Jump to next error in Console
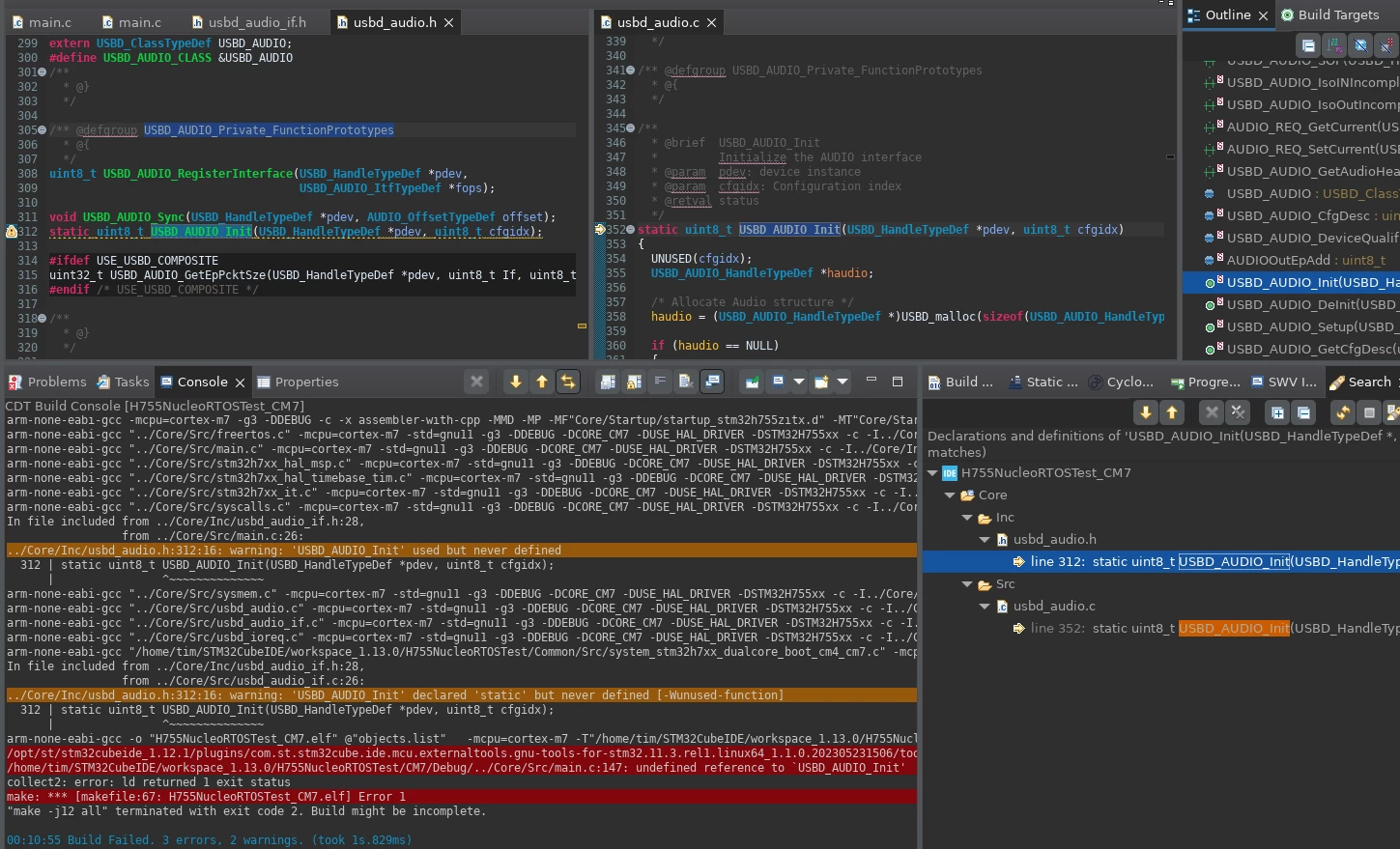 [516, 382]
